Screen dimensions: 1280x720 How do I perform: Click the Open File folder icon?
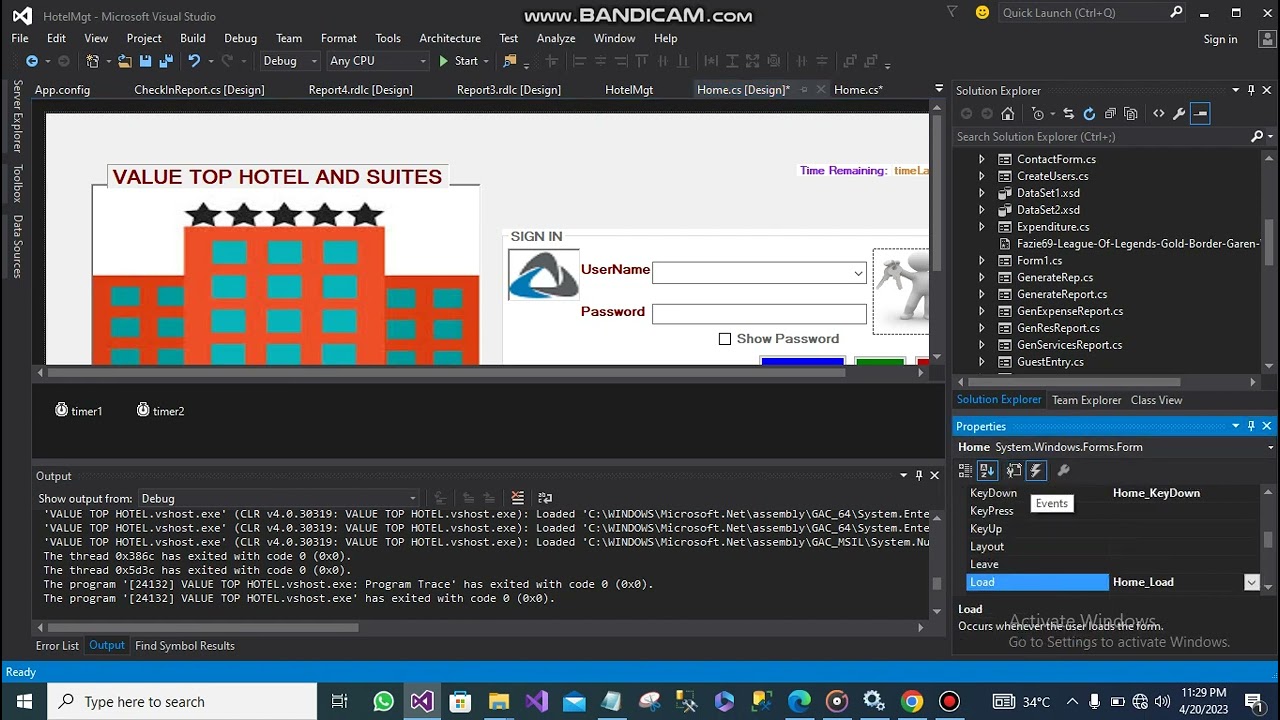point(124,61)
